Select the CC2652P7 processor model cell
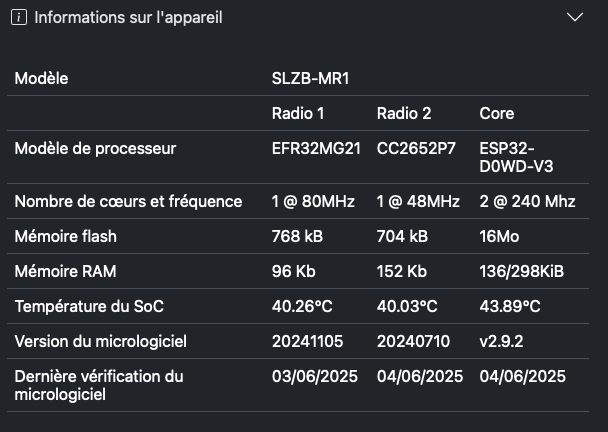Image resolution: width=608 pixels, height=432 pixels. pos(416,149)
